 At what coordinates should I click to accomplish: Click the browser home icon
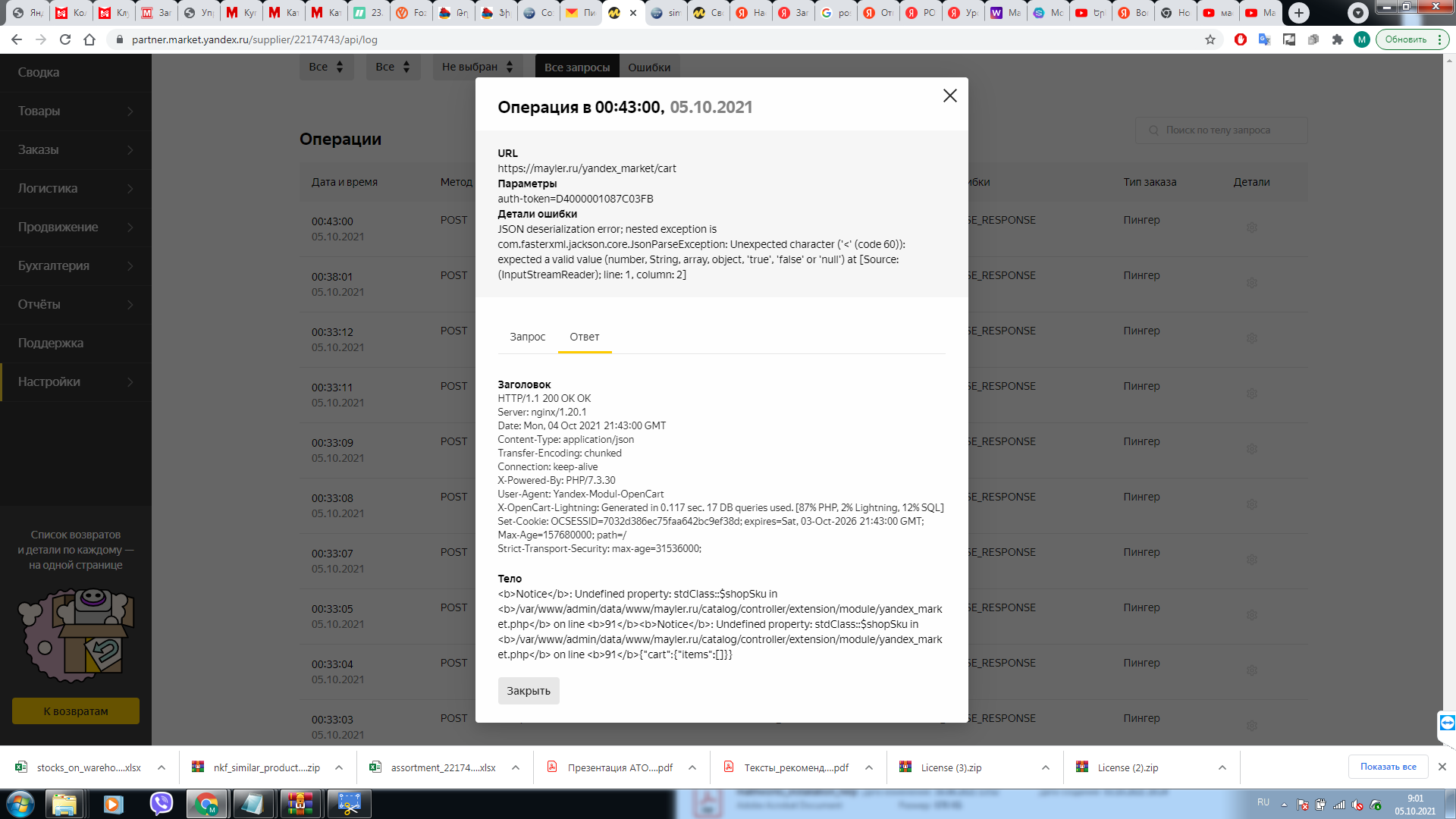(89, 39)
